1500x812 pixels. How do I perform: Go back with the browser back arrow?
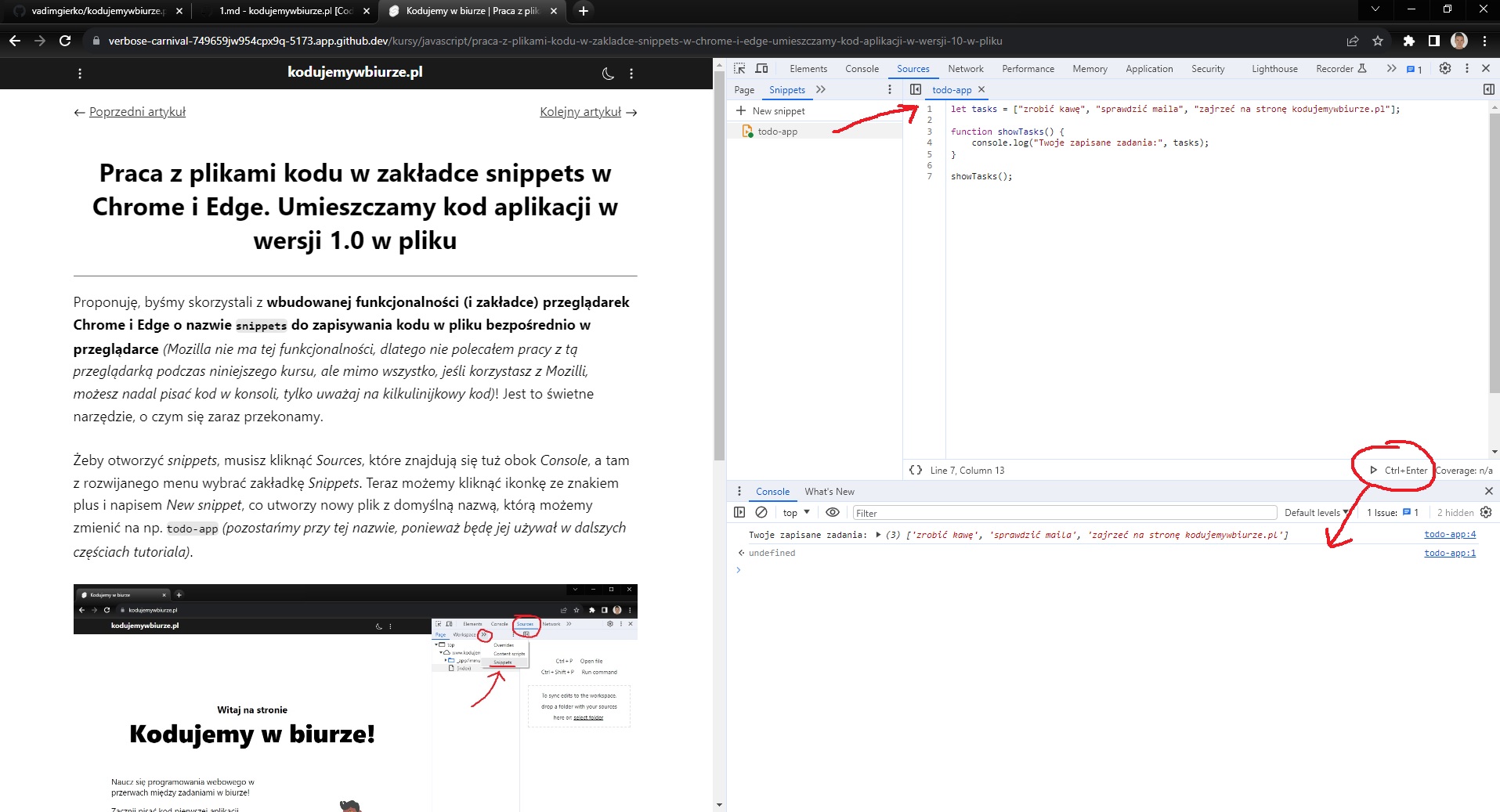15,41
